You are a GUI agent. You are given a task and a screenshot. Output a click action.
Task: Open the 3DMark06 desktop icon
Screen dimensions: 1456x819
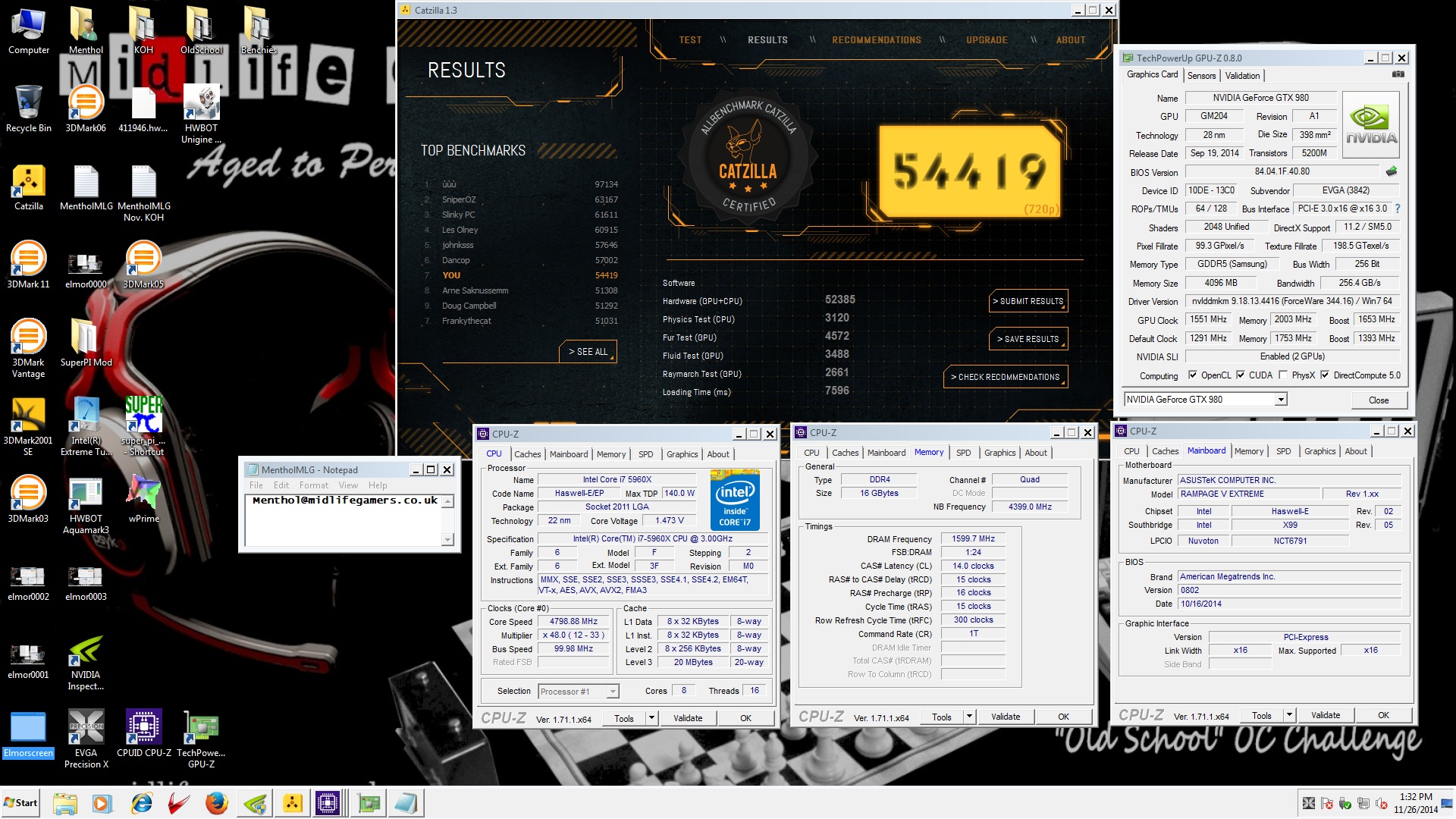click(x=86, y=109)
